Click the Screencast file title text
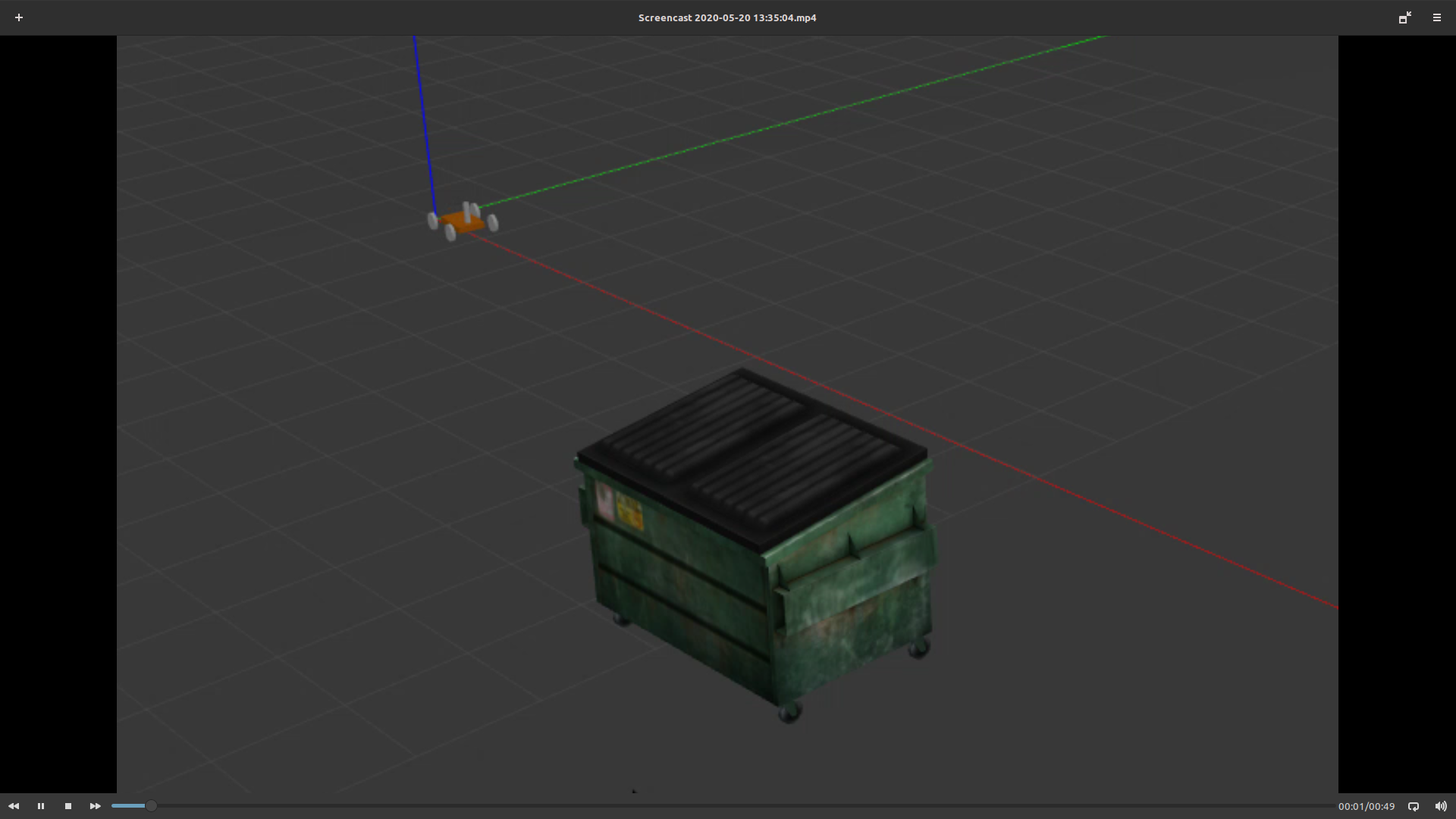The image size is (1456, 819). coord(726,17)
